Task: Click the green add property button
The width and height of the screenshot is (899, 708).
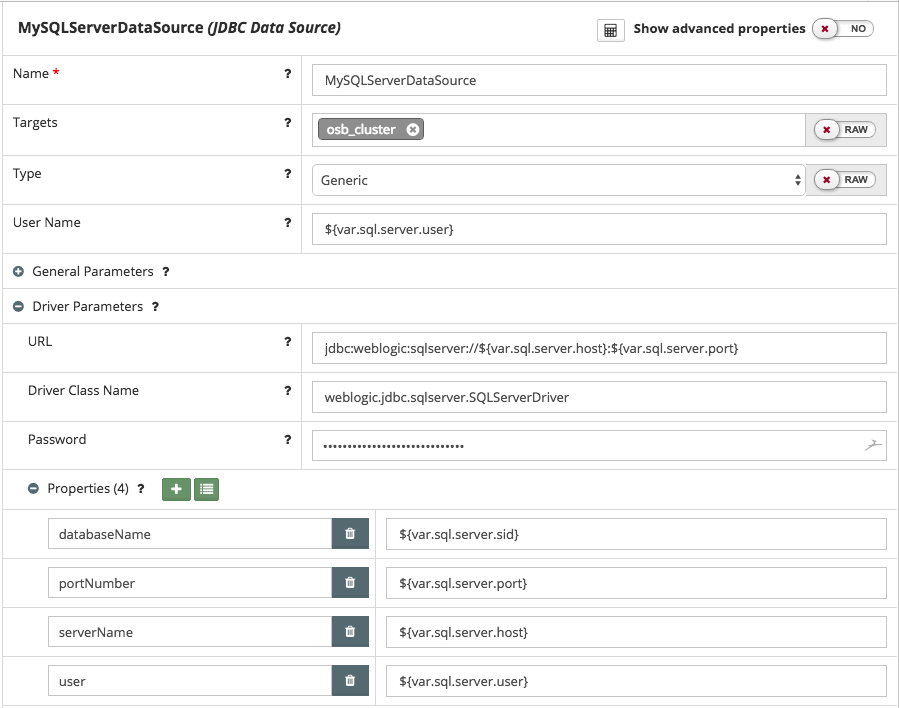Action: [x=176, y=489]
